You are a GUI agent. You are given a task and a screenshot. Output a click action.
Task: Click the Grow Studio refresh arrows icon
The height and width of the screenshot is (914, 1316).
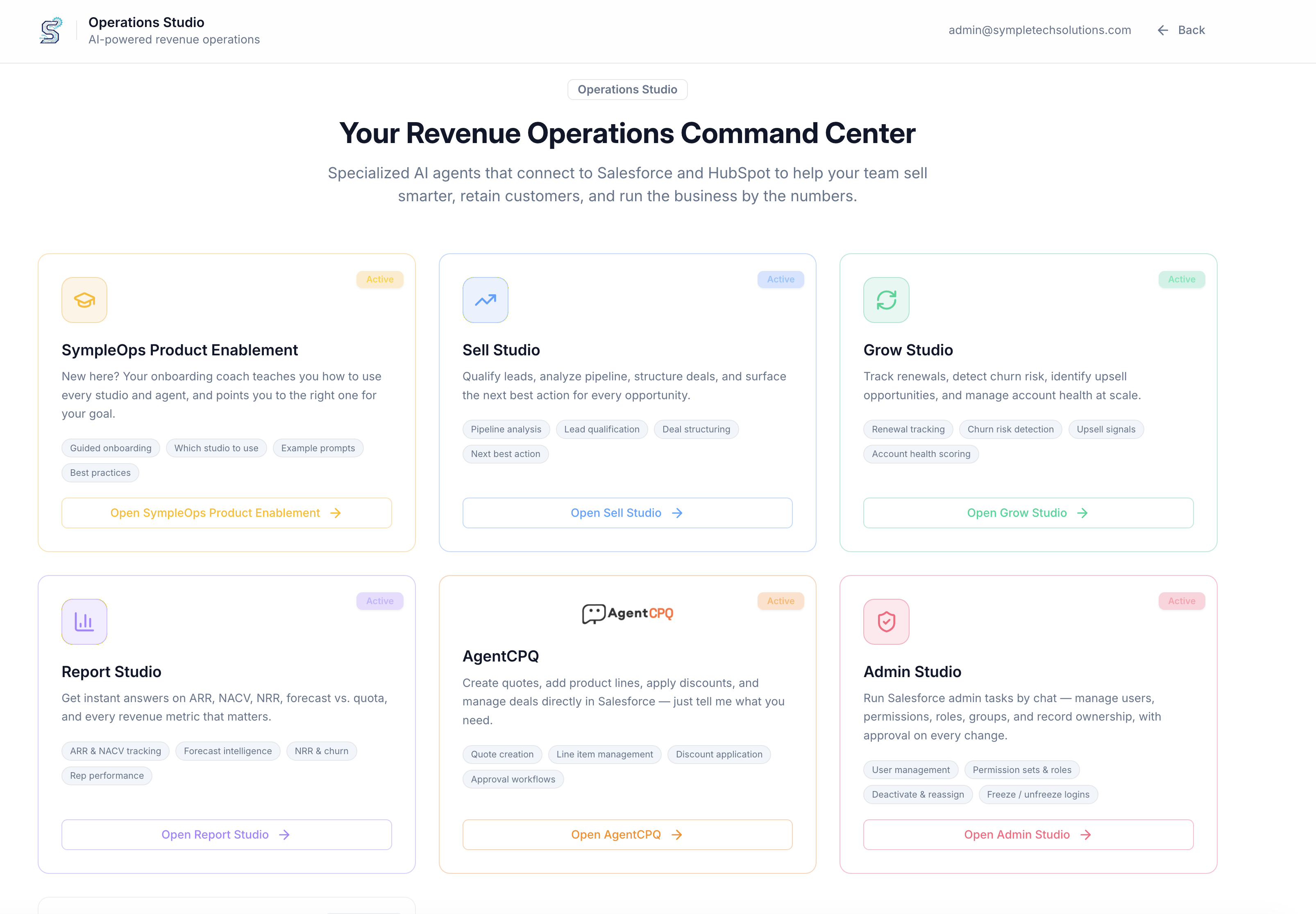pyautogui.click(x=886, y=300)
